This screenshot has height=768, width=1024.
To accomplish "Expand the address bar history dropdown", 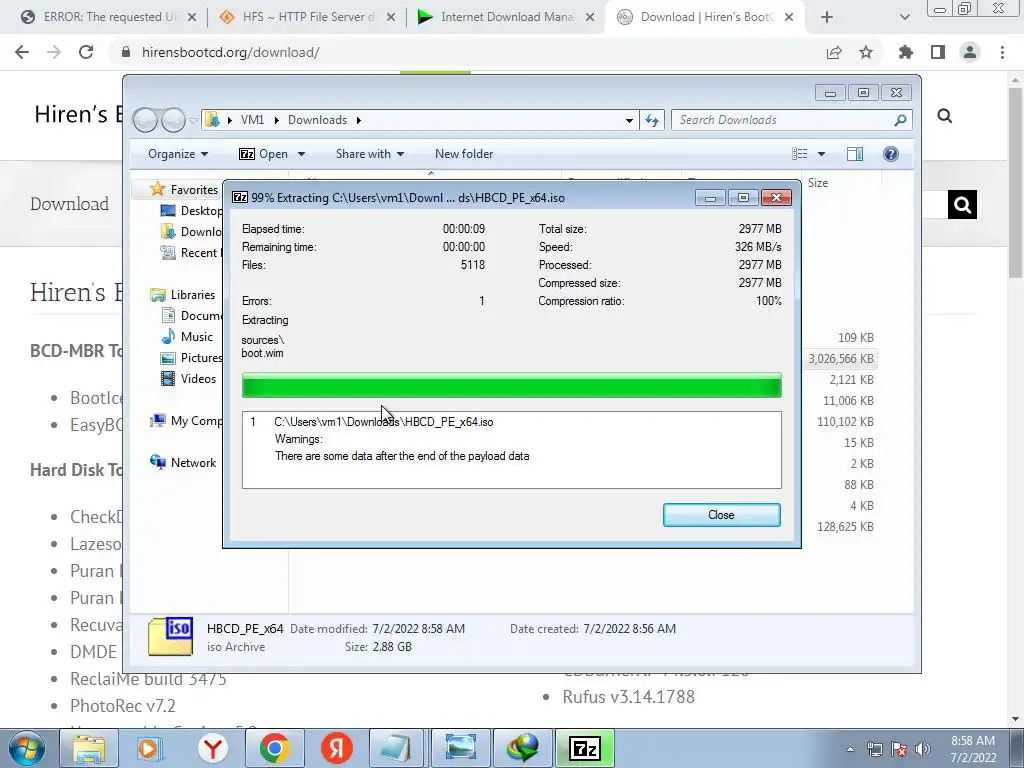I will click(x=629, y=120).
